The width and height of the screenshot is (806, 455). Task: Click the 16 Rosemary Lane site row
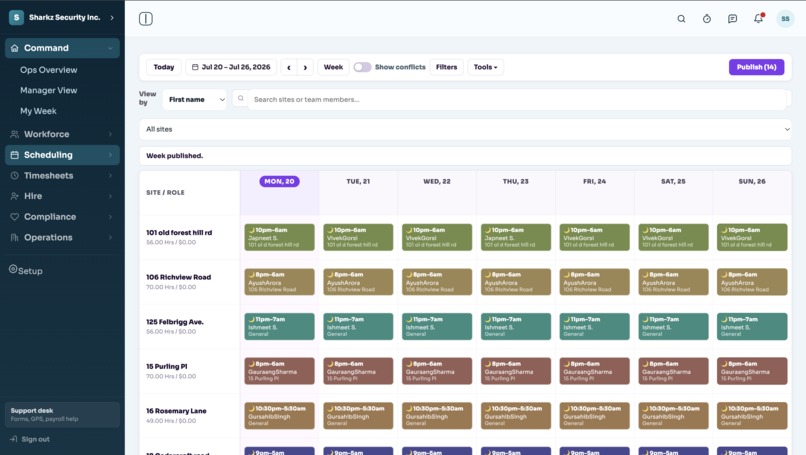click(x=189, y=415)
